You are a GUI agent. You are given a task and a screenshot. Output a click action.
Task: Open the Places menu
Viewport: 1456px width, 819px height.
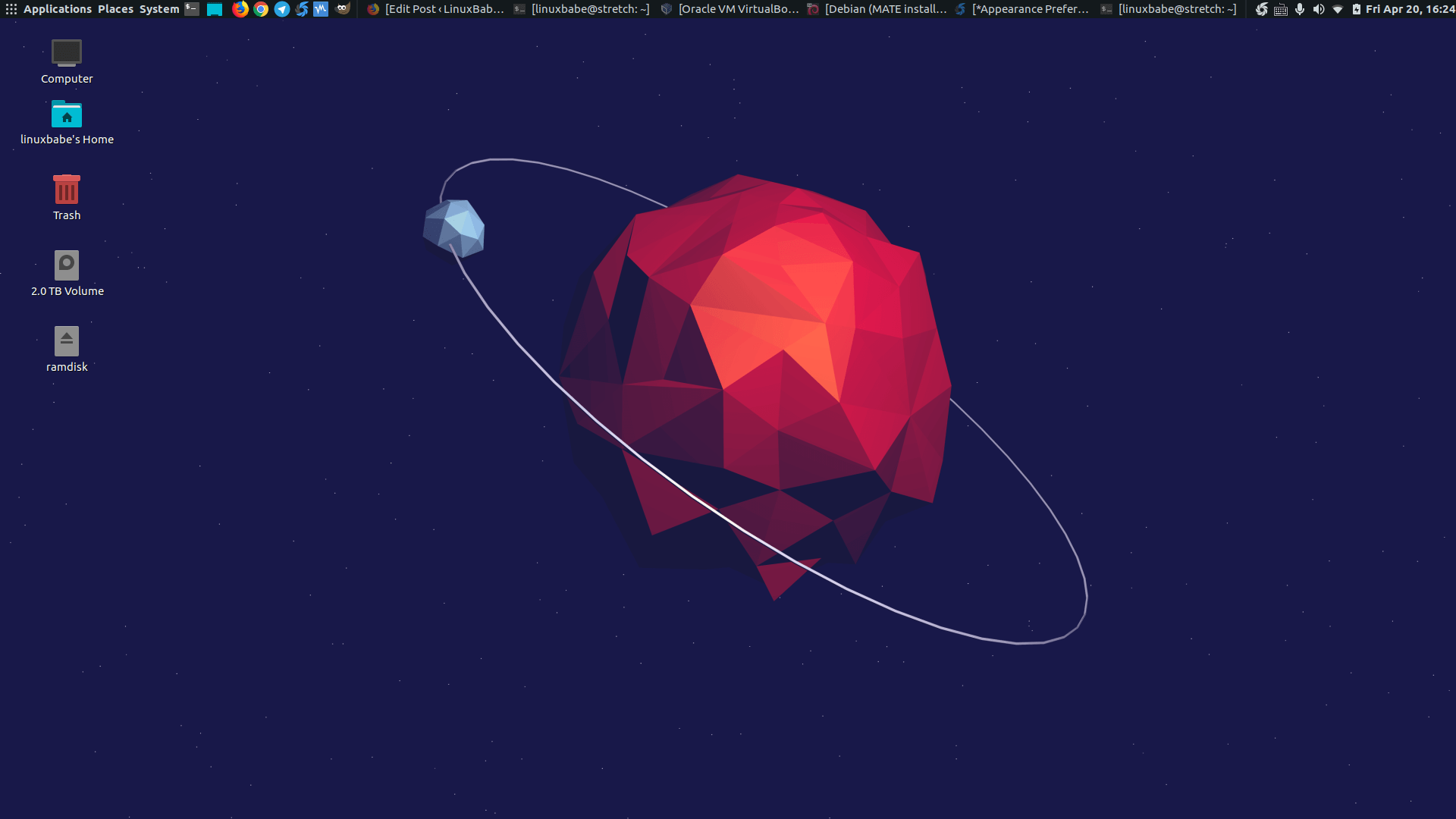click(115, 9)
